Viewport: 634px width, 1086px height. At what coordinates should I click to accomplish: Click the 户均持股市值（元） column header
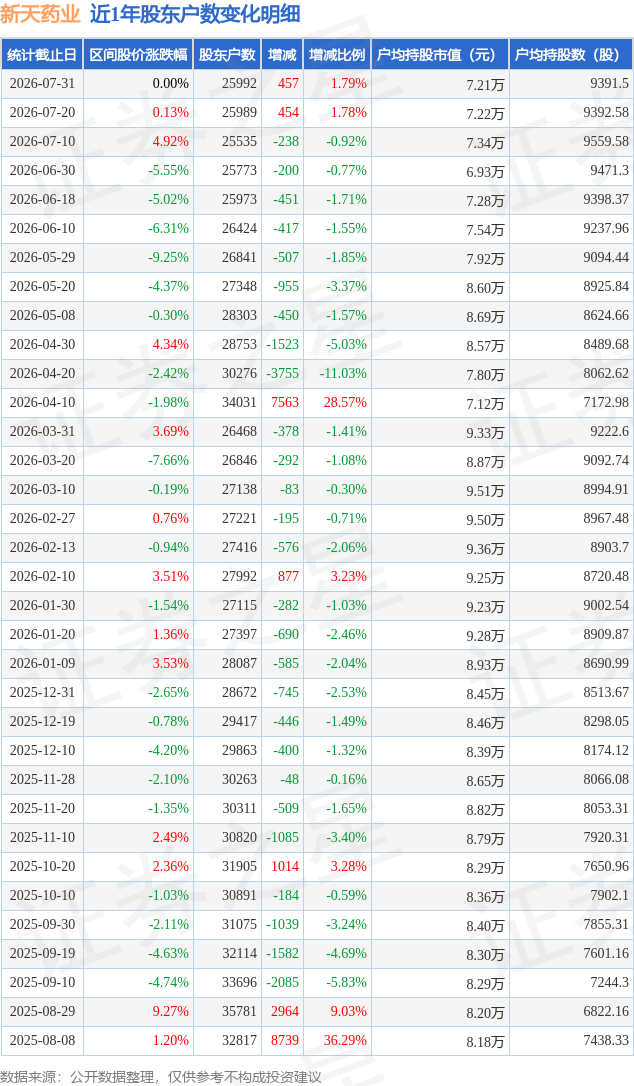click(440, 55)
